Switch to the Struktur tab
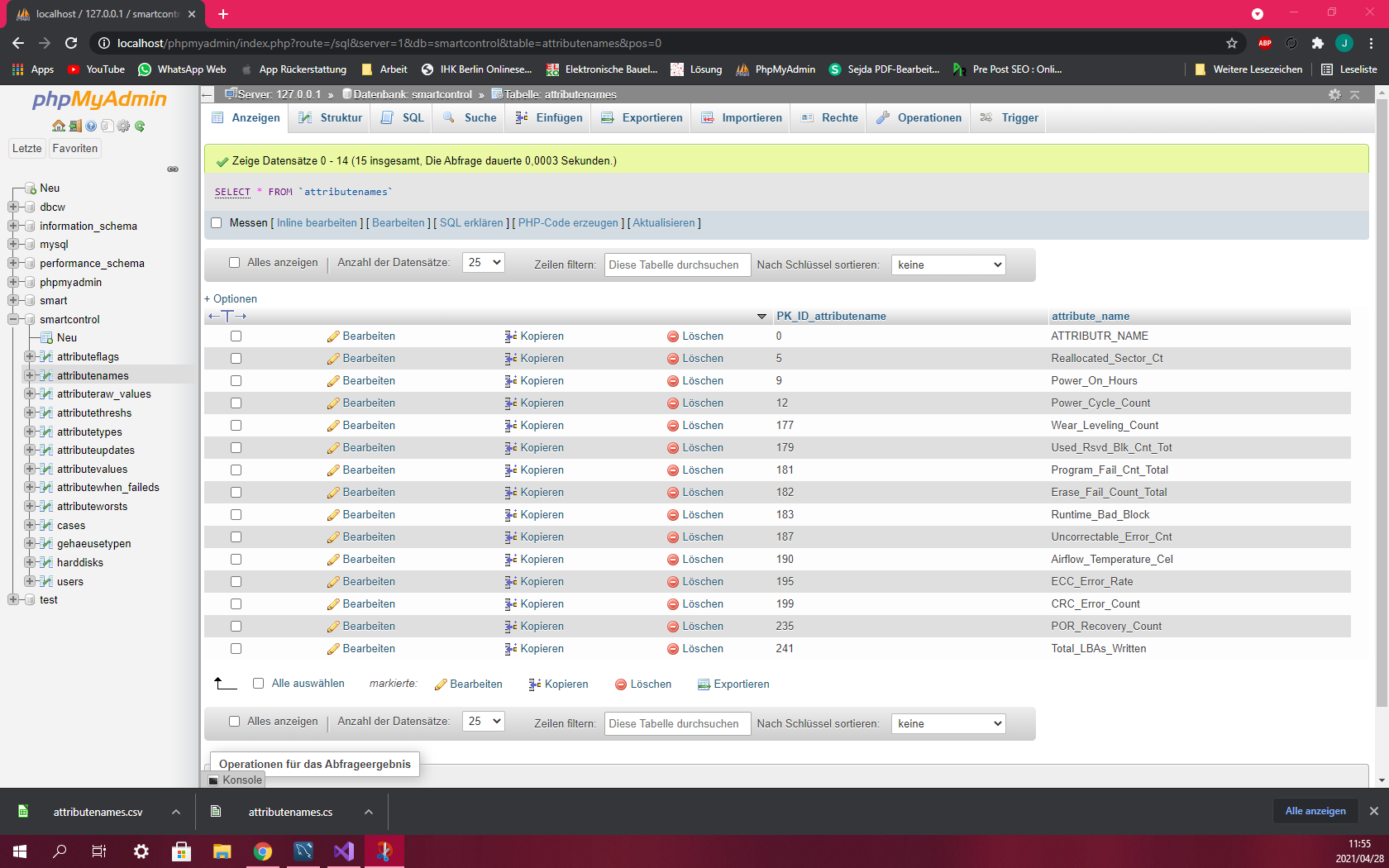This screenshot has height=868, width=1389. click(330, 118)
